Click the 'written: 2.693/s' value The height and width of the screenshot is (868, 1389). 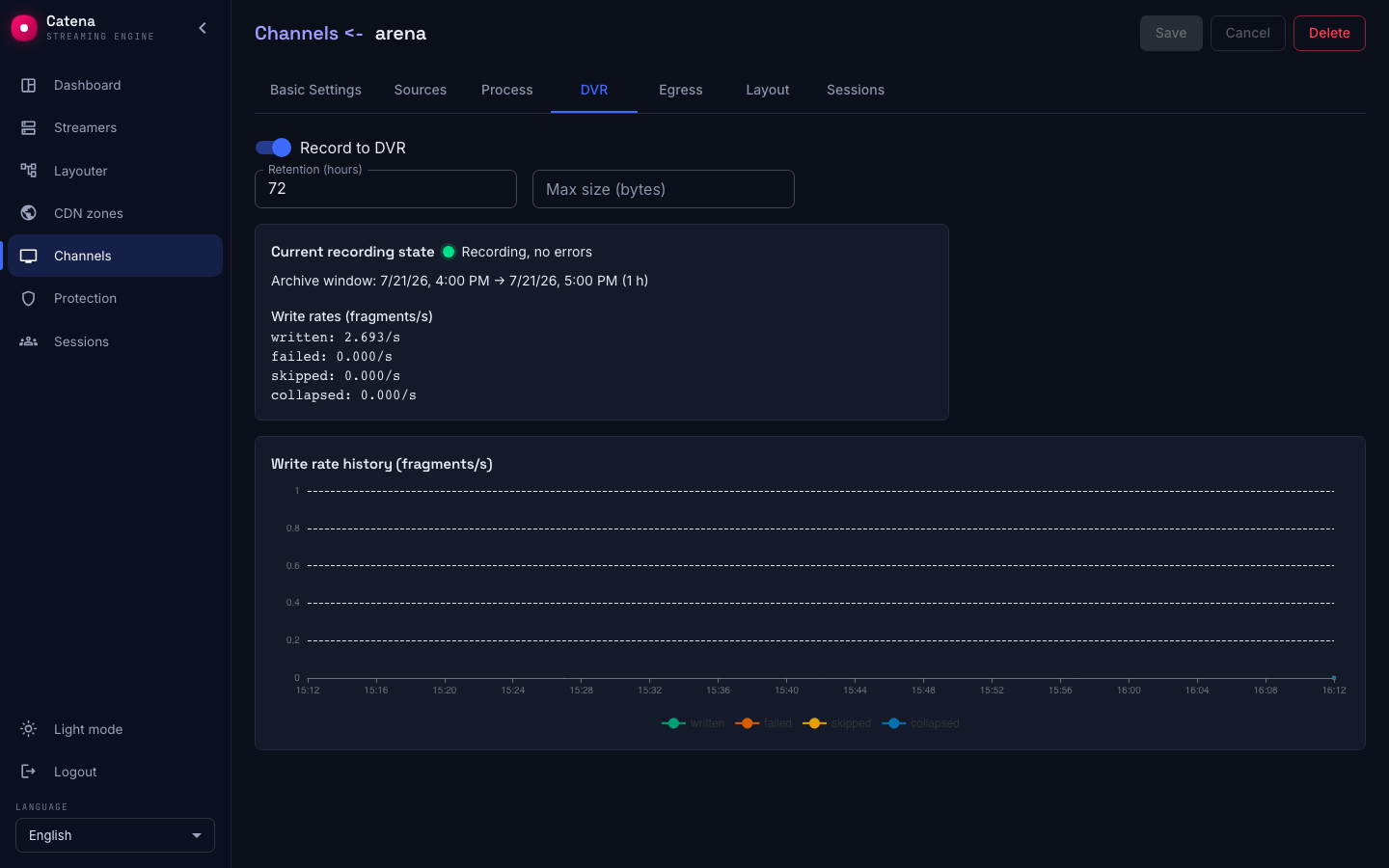[336, 338]
